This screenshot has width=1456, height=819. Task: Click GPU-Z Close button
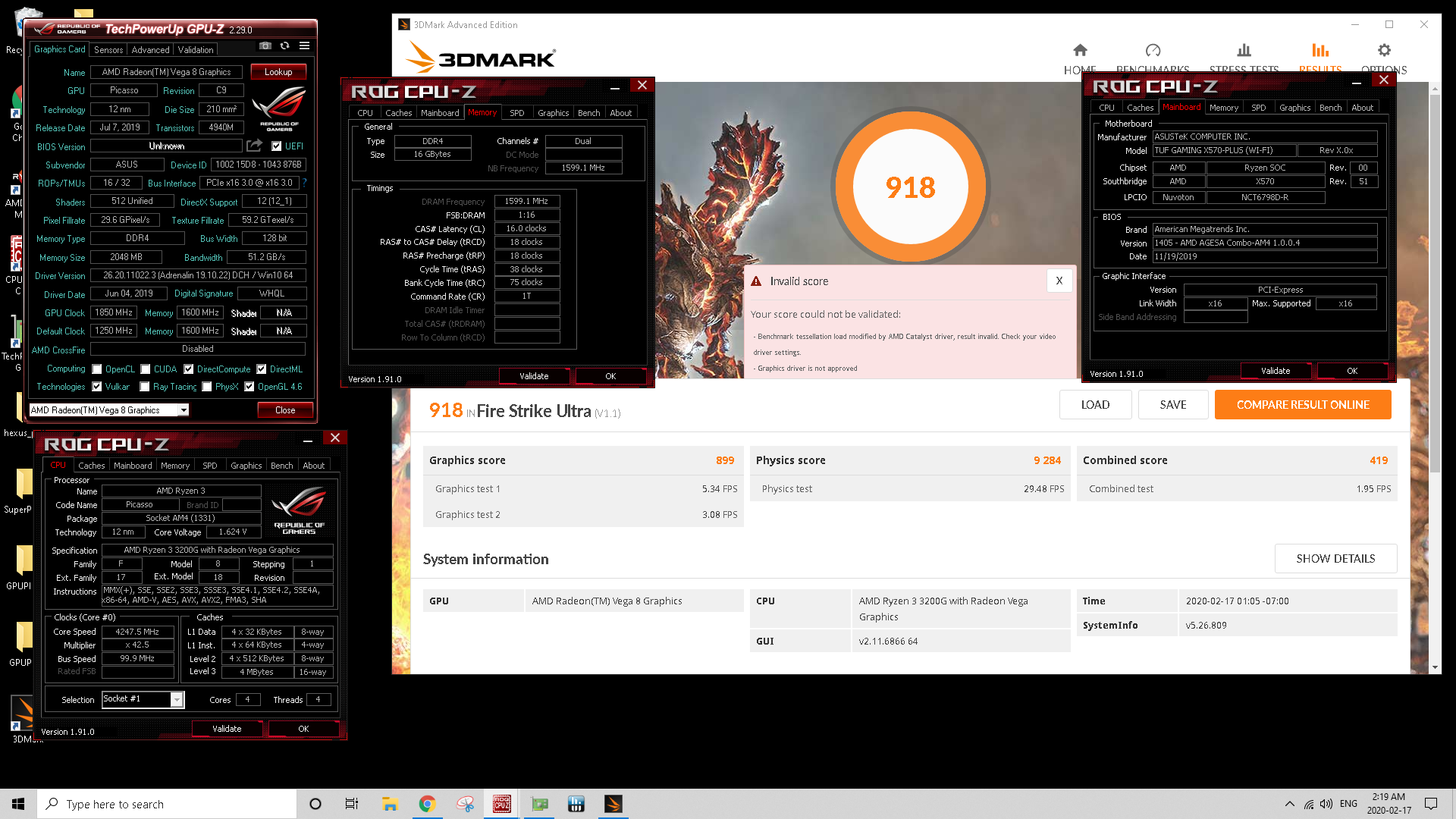(285, 410)
